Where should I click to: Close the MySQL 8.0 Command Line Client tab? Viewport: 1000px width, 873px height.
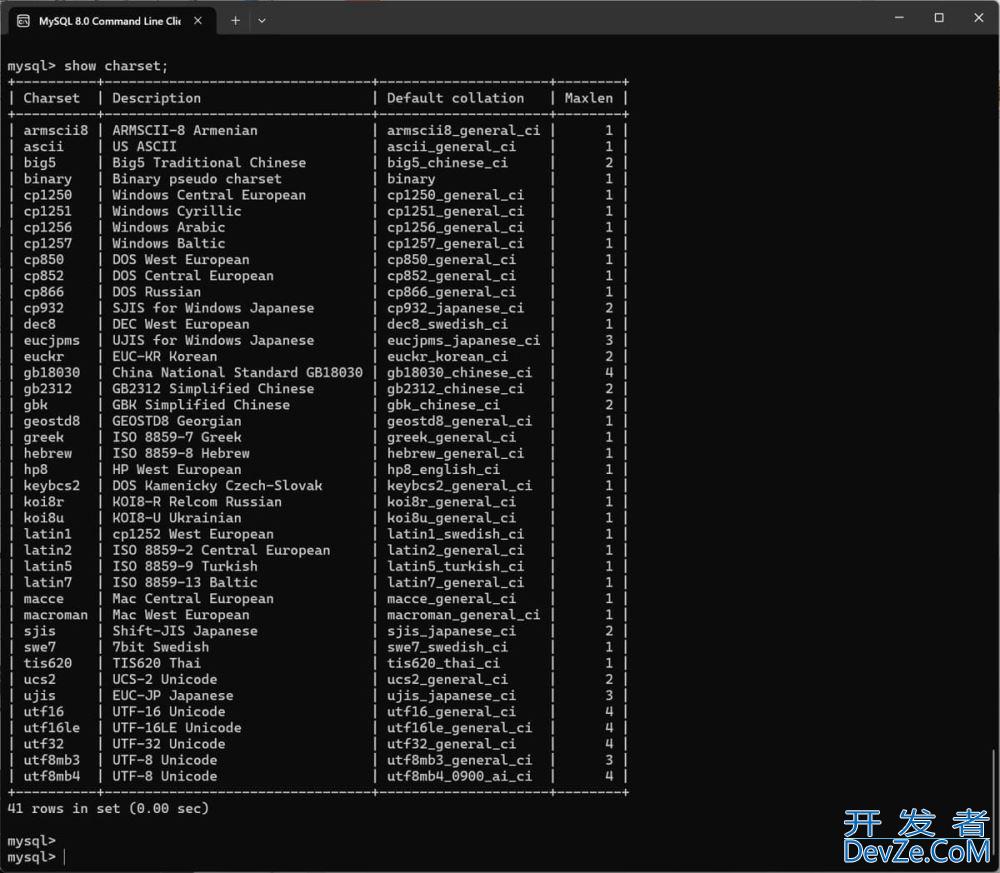(x=199, y=21)
